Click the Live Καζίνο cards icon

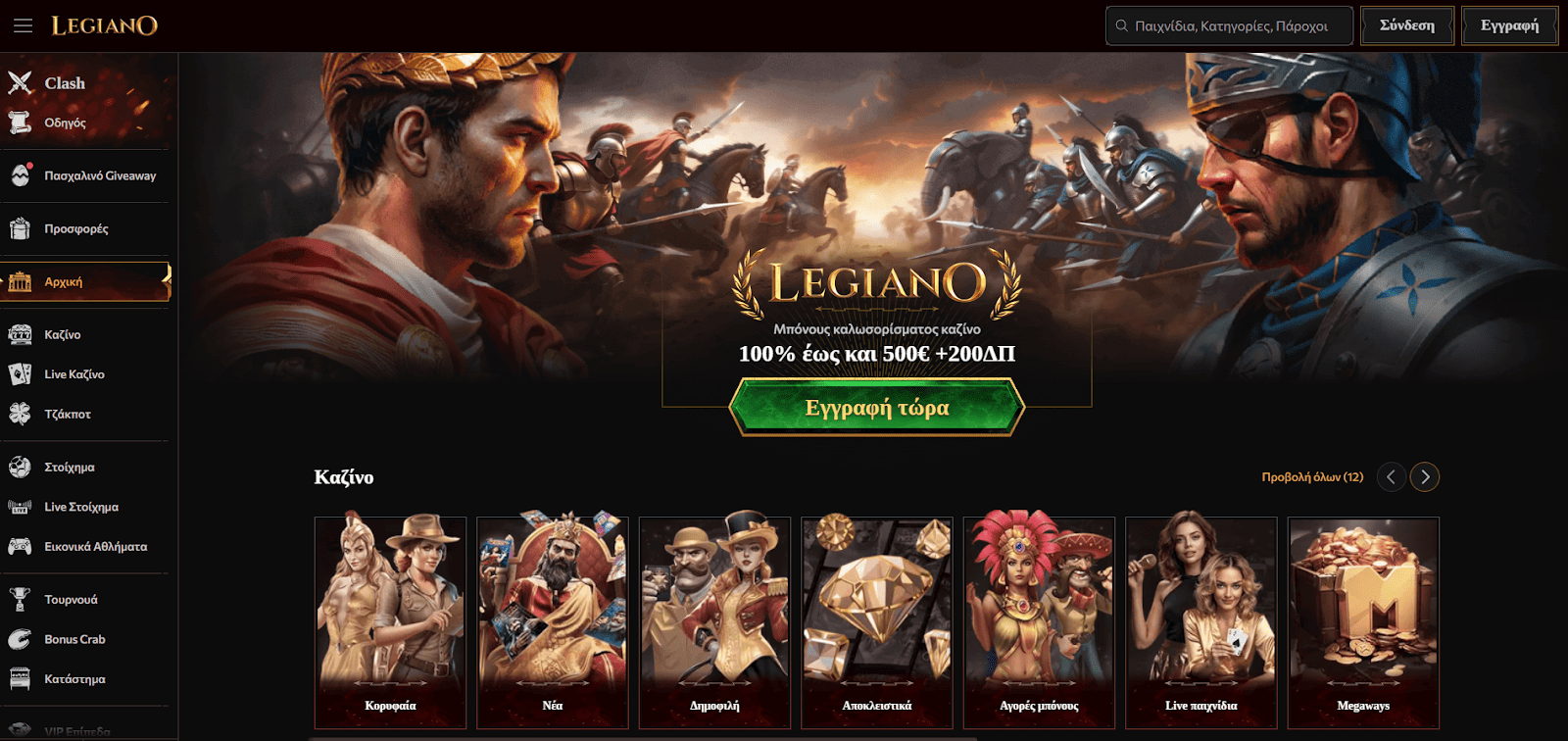(20, 374)
